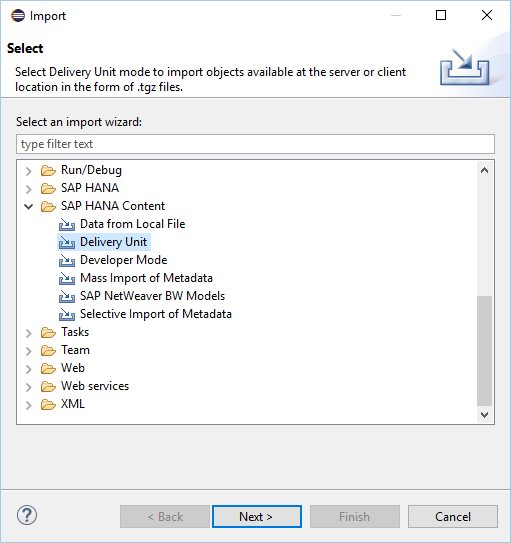This screenshot has width=511, height=543.
Task: Open help with the question mark icon
Action: [x=27, y=515]
